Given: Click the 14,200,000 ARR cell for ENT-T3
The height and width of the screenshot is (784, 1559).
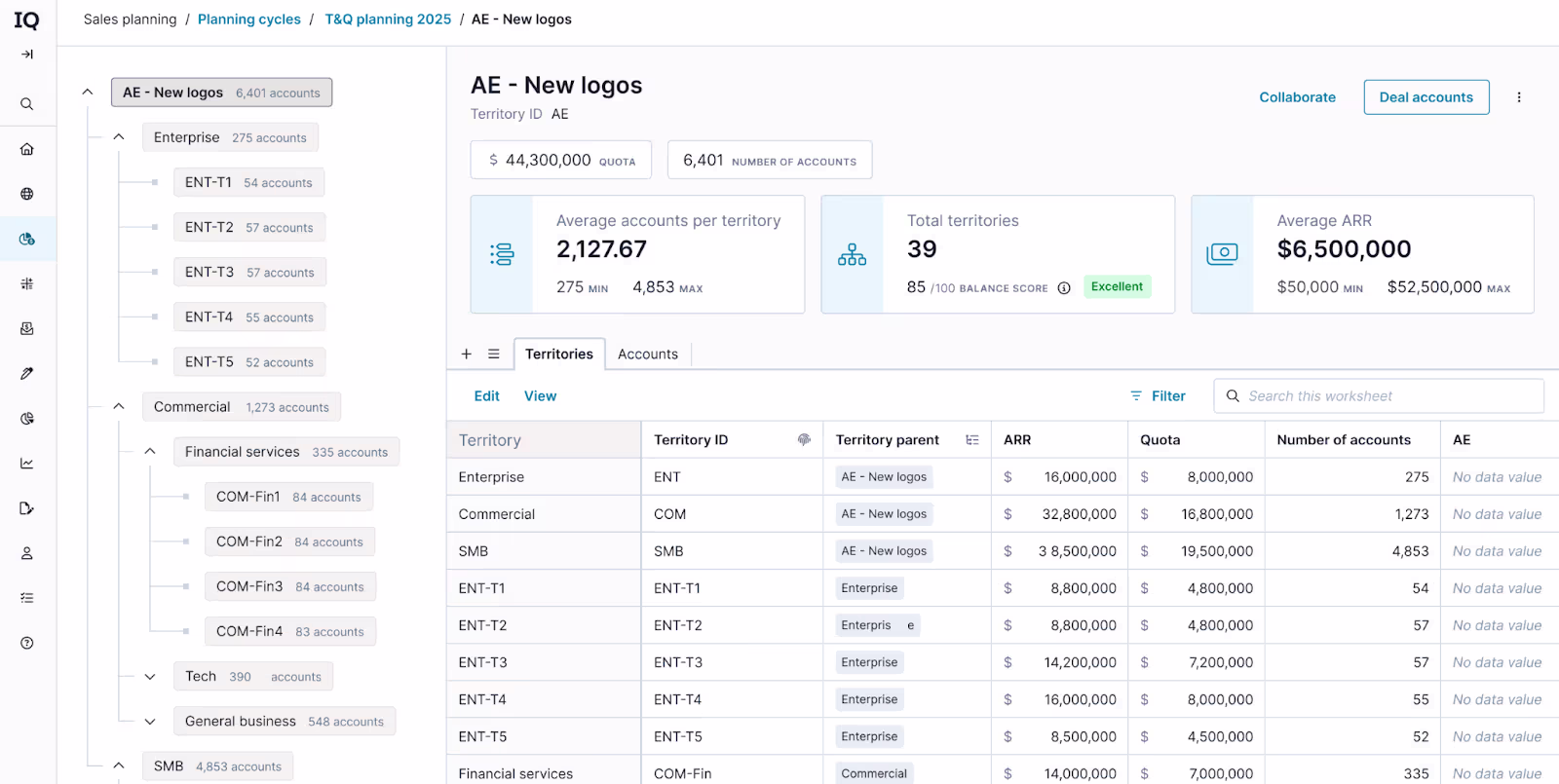Looking at the screenshot, I should click(x=1059, y=662).
